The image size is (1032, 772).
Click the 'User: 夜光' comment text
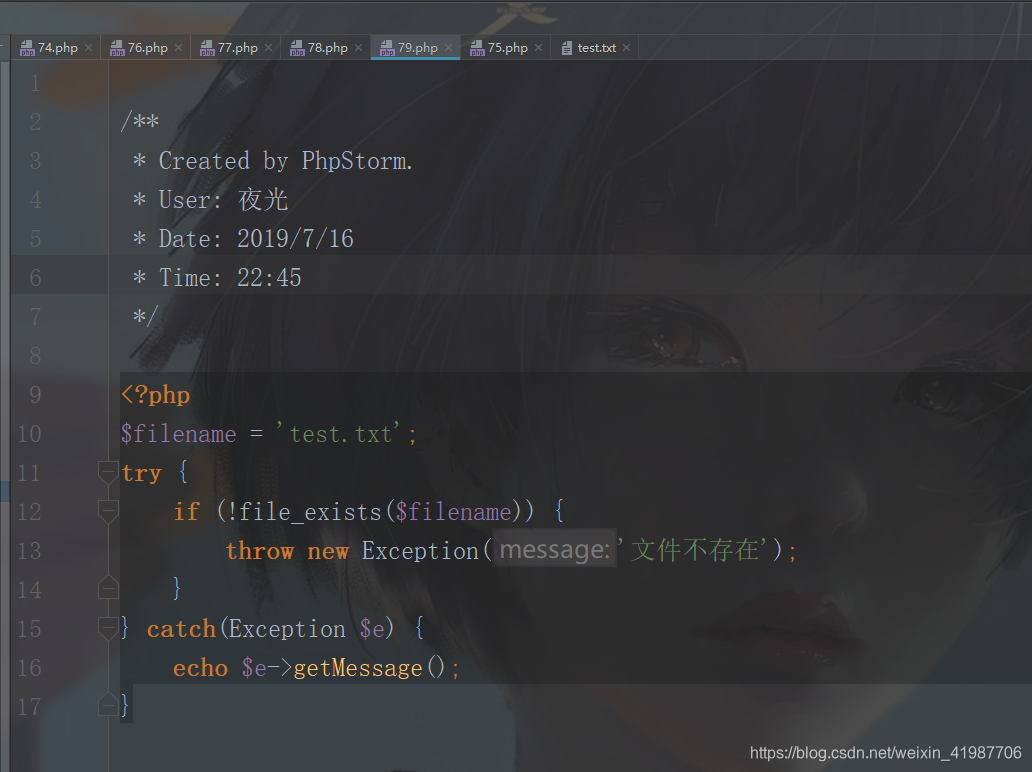point(223,199)
